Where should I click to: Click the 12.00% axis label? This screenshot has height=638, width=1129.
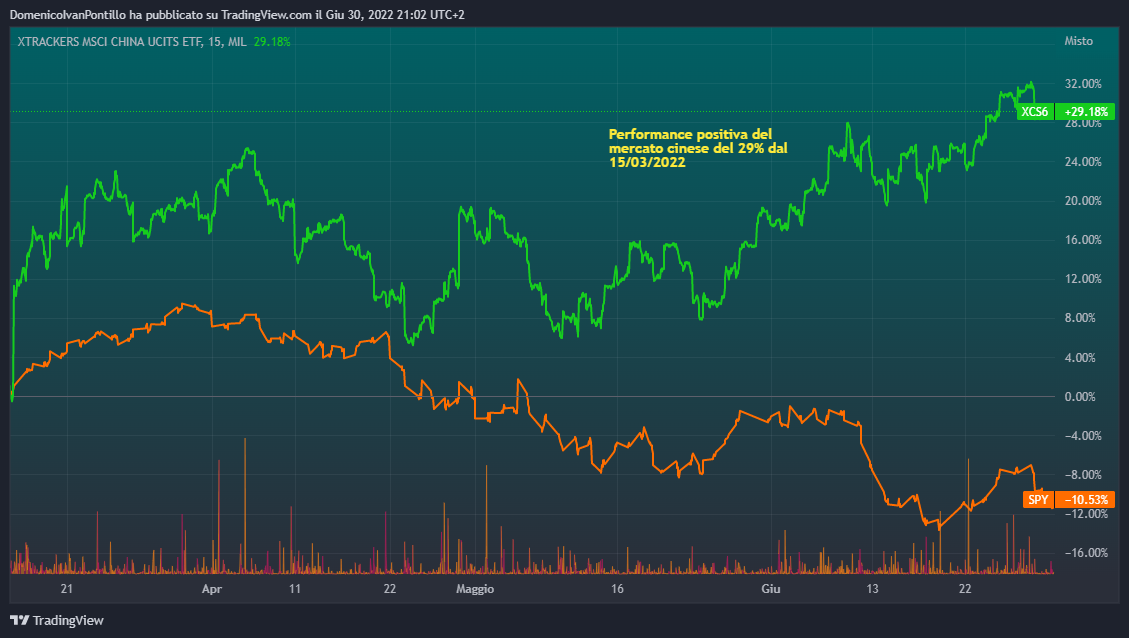coord(1083,279)
